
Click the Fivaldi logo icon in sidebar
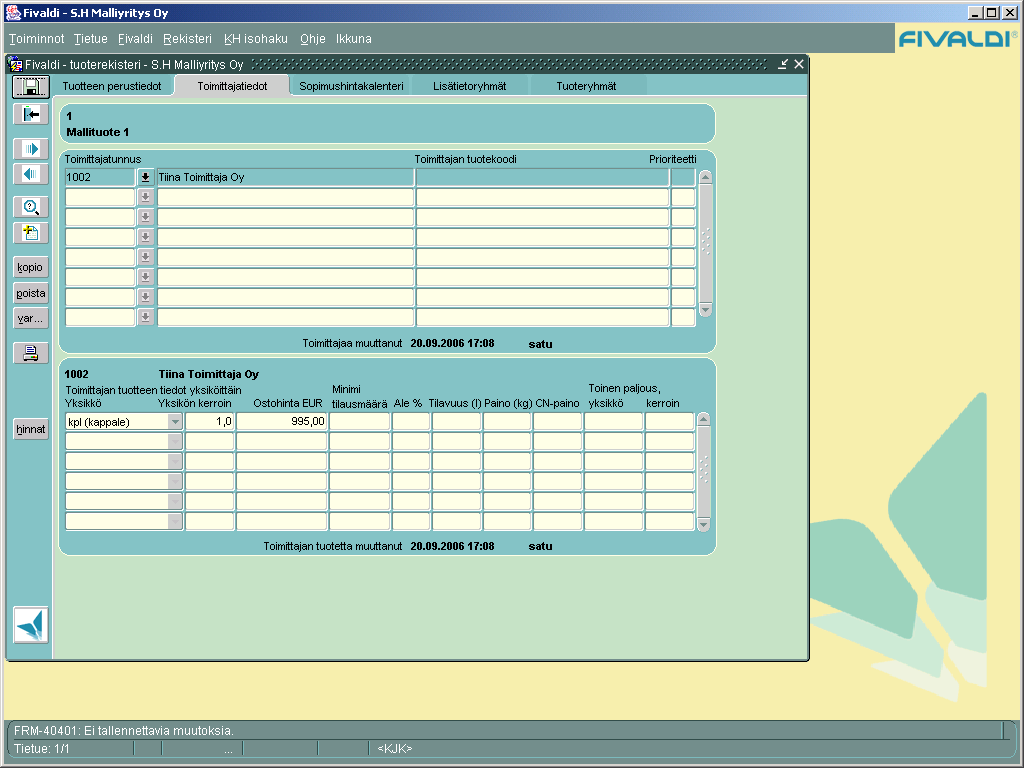pyautogui.click(x=31, y=625)
